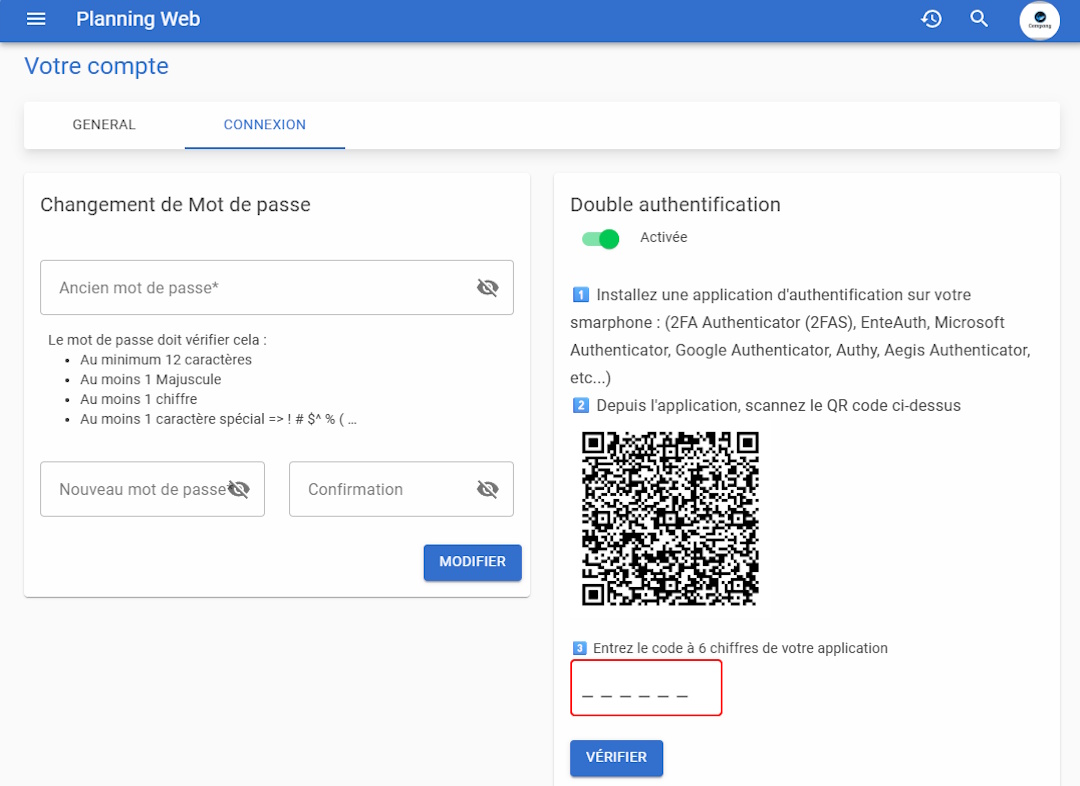The image size is (1080, 786).
Task: Click the Confirmation password field
Action: (401, 489)
